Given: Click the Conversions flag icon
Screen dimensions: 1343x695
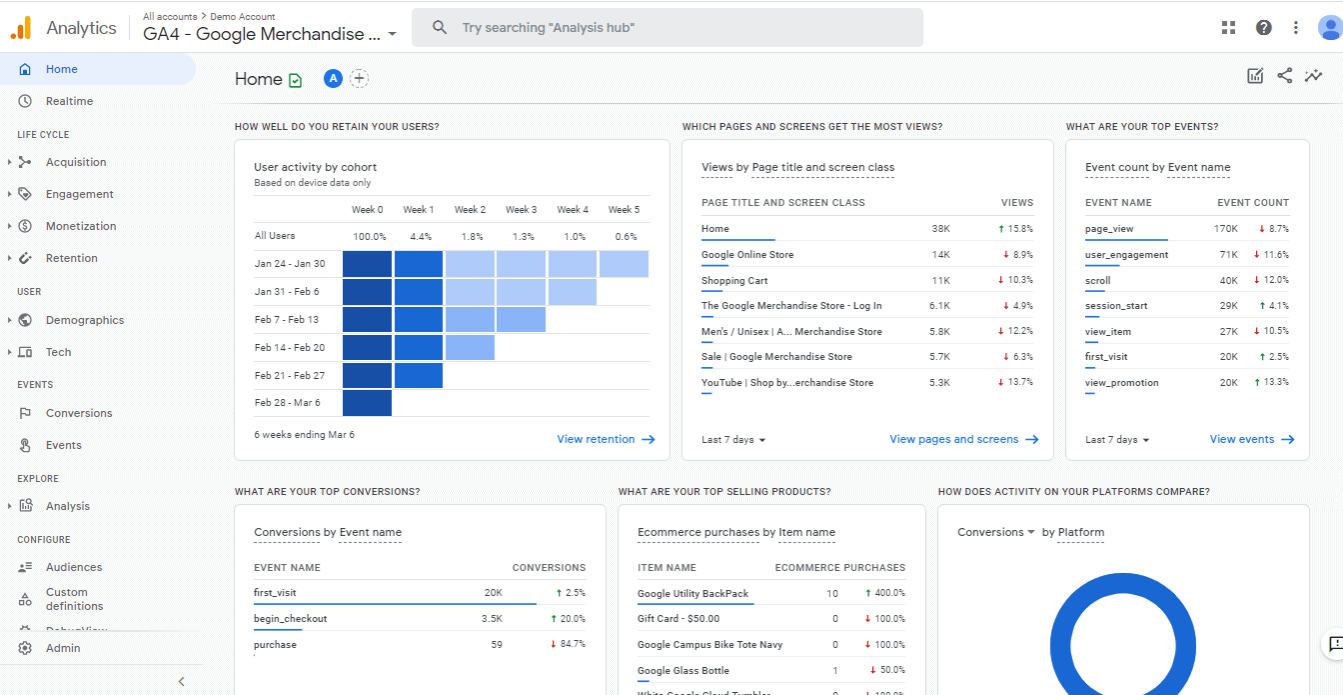Looking at the screenshot, I should coord(25,413).
